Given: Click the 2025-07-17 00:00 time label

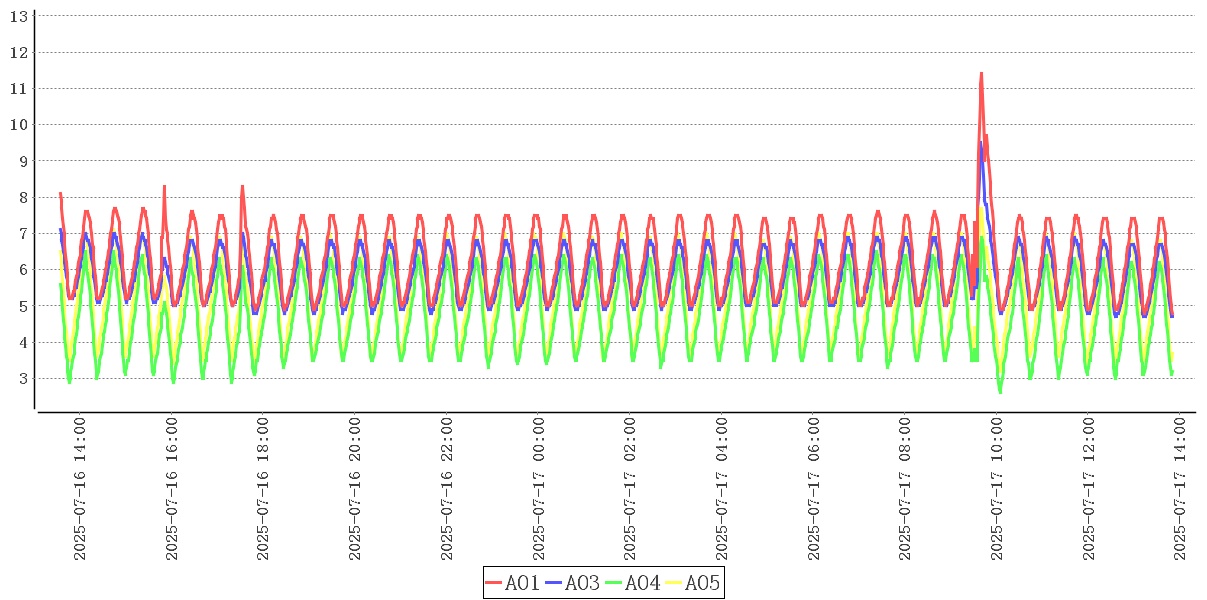Looking at the screenshot, I should point(539,490).
